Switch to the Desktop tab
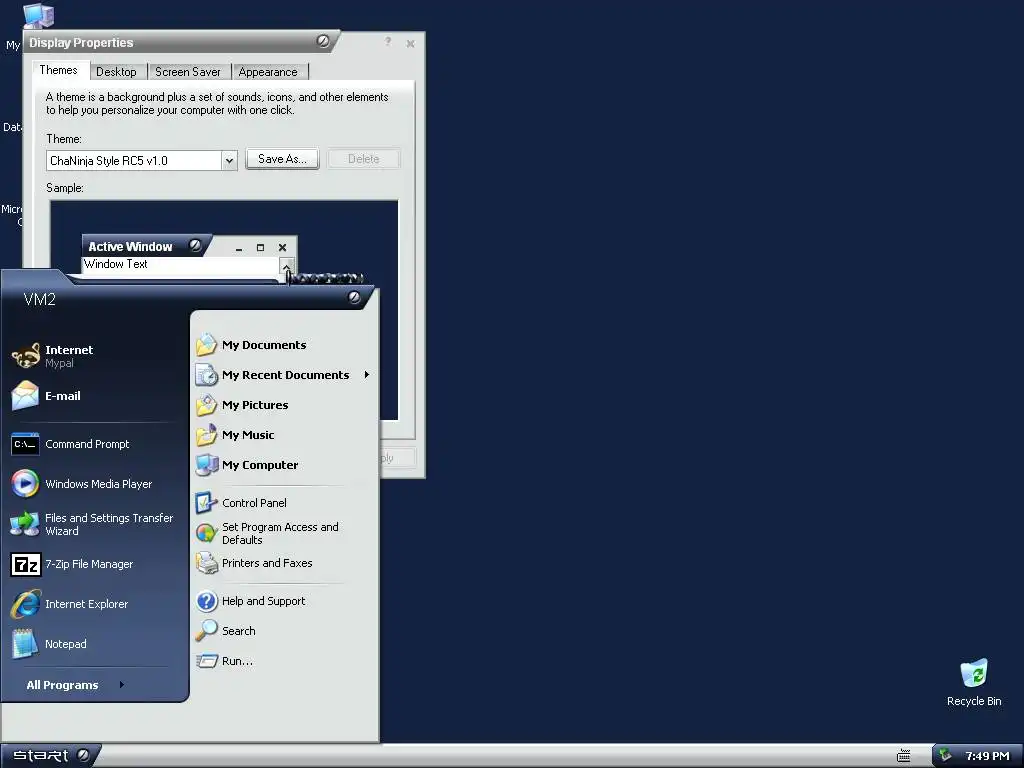Image resolution: width=1024 pixels, height=768 pixels. click(x=116, y=72)
